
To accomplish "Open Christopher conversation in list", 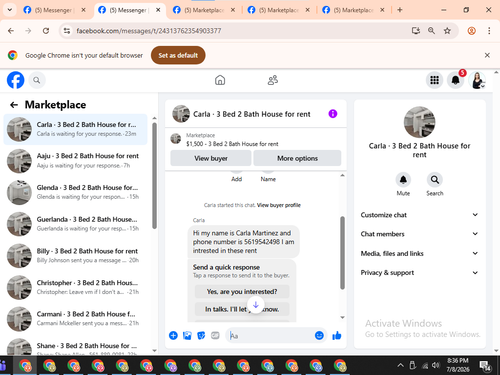I will [75, 287].
